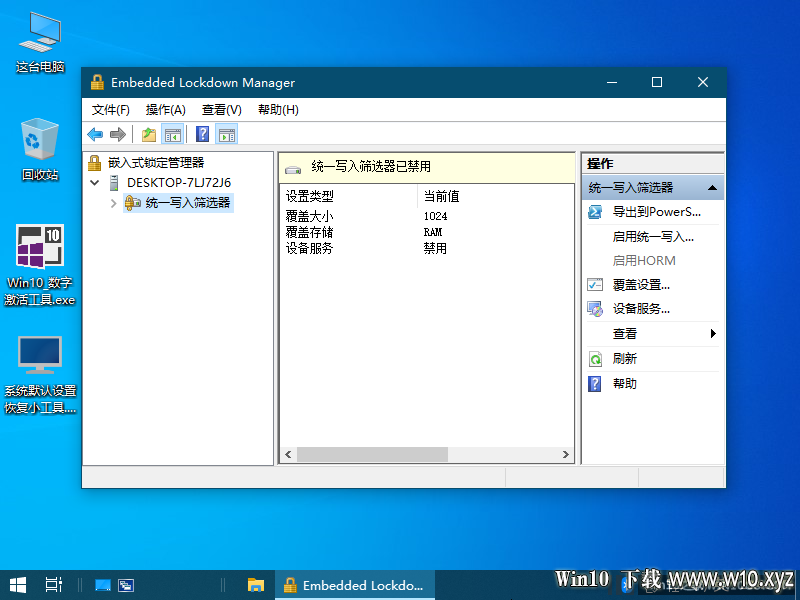This screenshot has height=600, width=800.
Task: Click the 禁用 value cell
Action: (435, 248)
